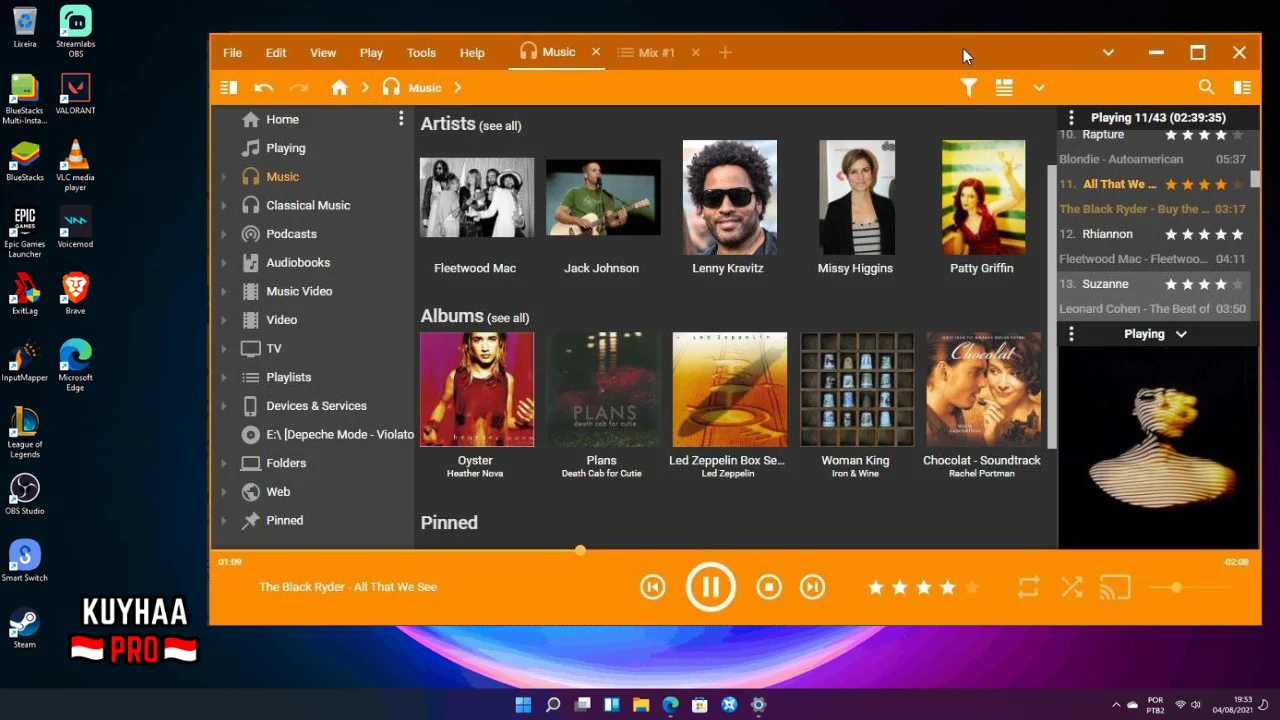Open view options dropdown chevron in toolbar
Viewport: 1280px width, 720px height.
(1039, 88)
